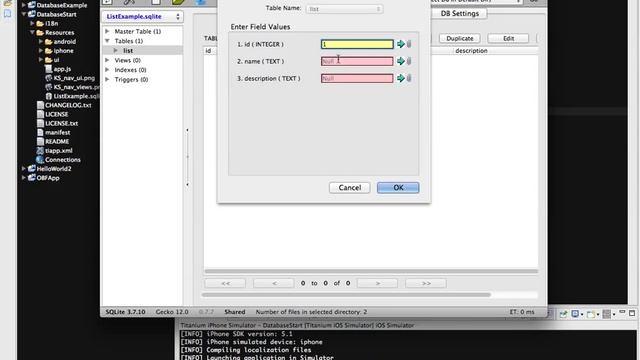Select the app.js file icon
This screenshot has height=360, width=640.
coord(49,69)
